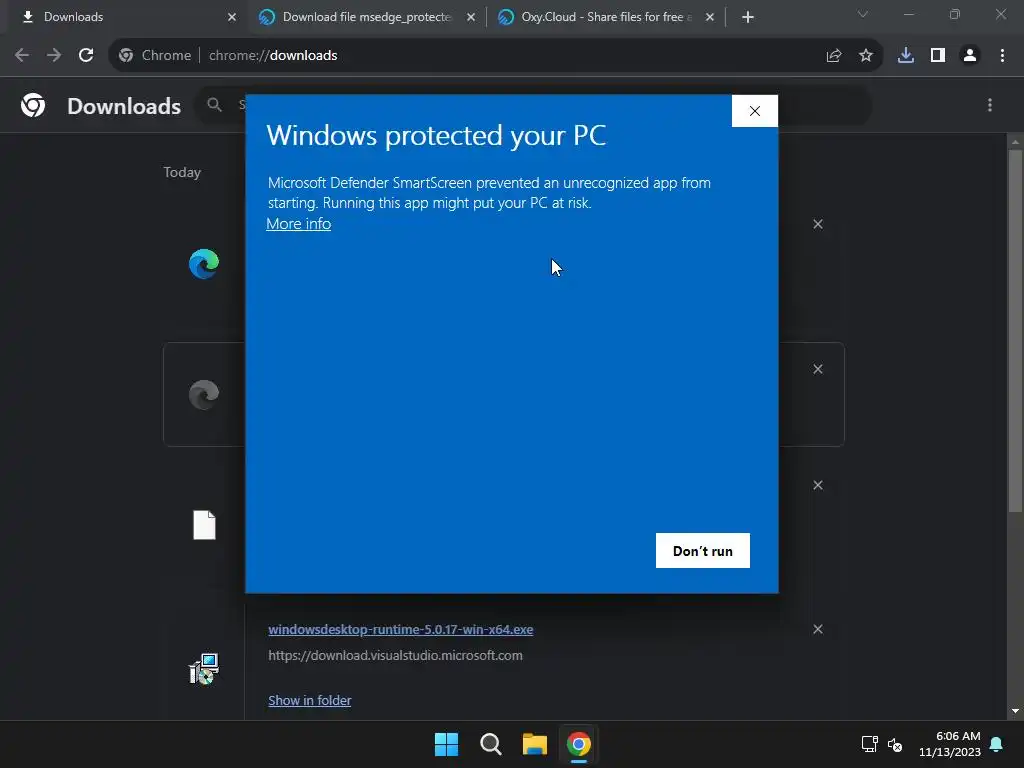
Task: Click the network status tray icon
Action: (x=869, y=744)
